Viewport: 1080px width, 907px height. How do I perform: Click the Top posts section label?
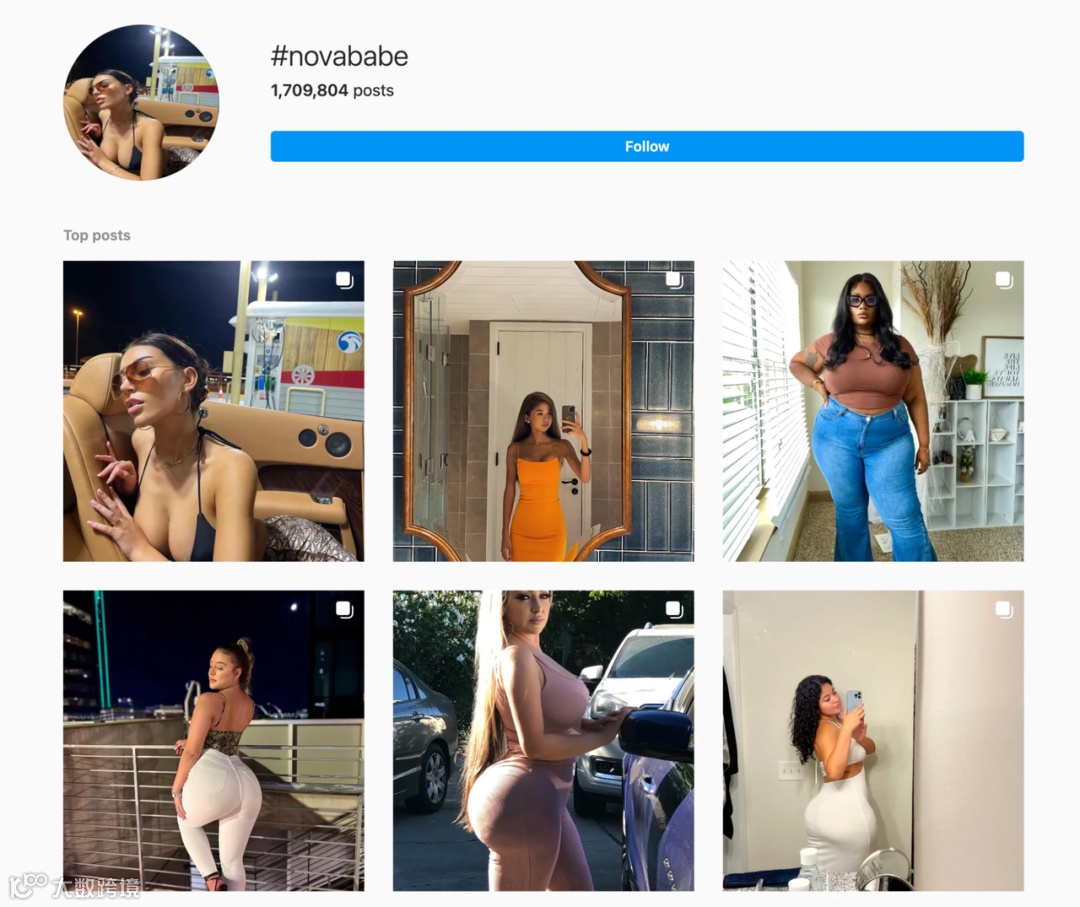click(97, 236)
